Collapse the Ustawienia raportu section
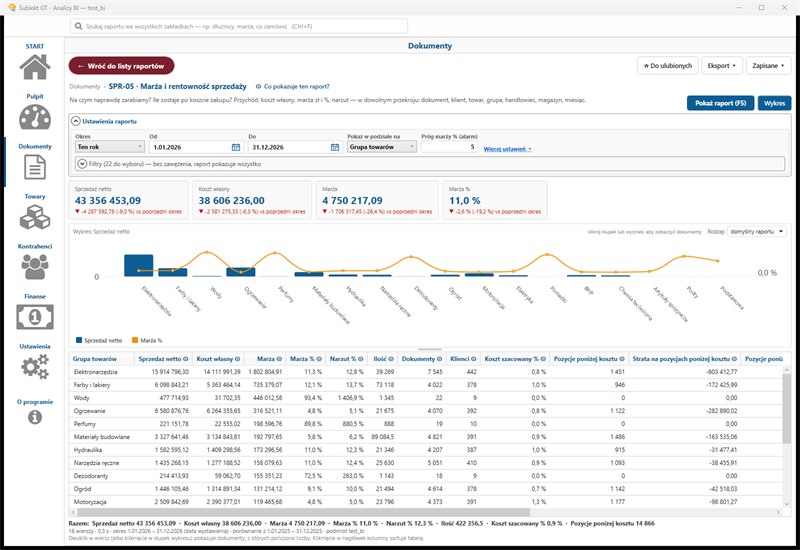Image resolution: width=800 pixels, height=550 pixels. click(x=76, y=121)
